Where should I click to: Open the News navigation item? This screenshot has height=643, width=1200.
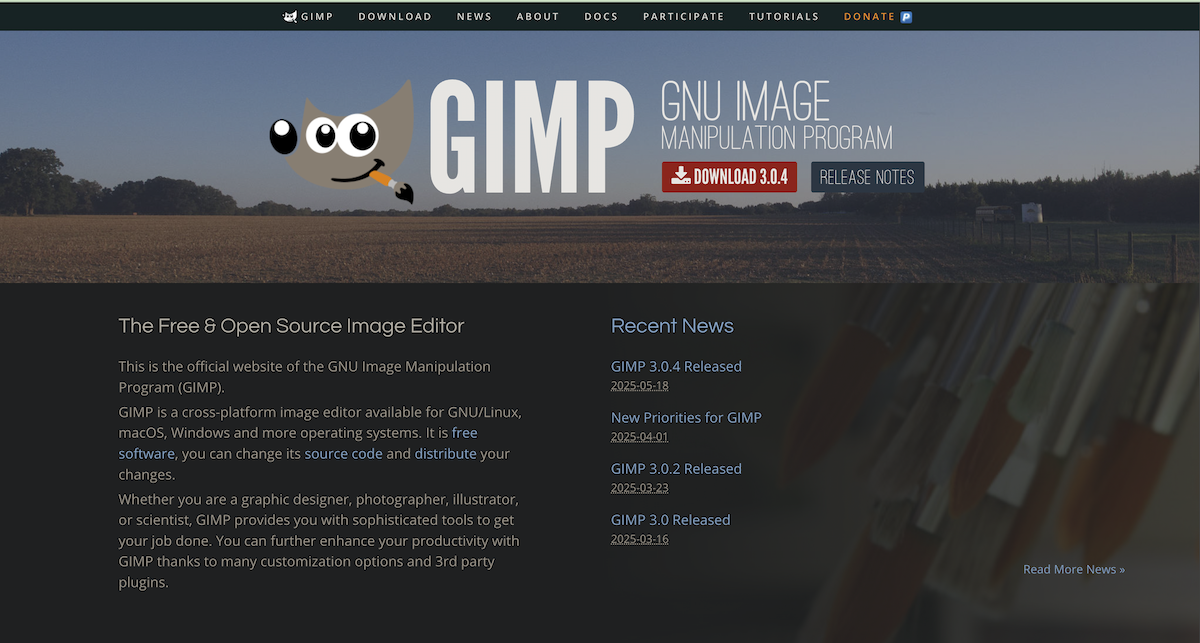[x=474, y=17]
